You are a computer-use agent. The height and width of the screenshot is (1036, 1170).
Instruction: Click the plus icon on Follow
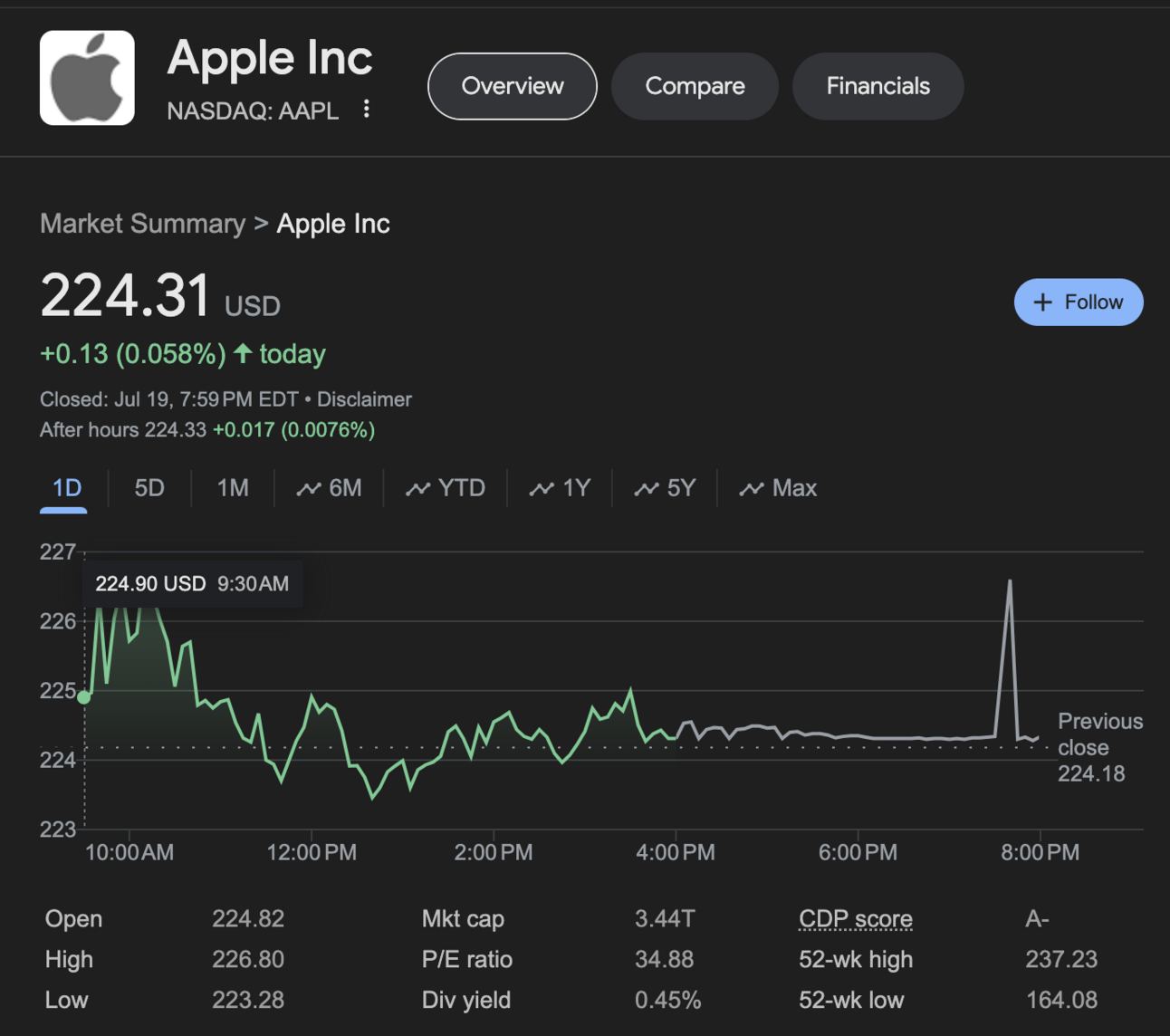coord(1043,302)
